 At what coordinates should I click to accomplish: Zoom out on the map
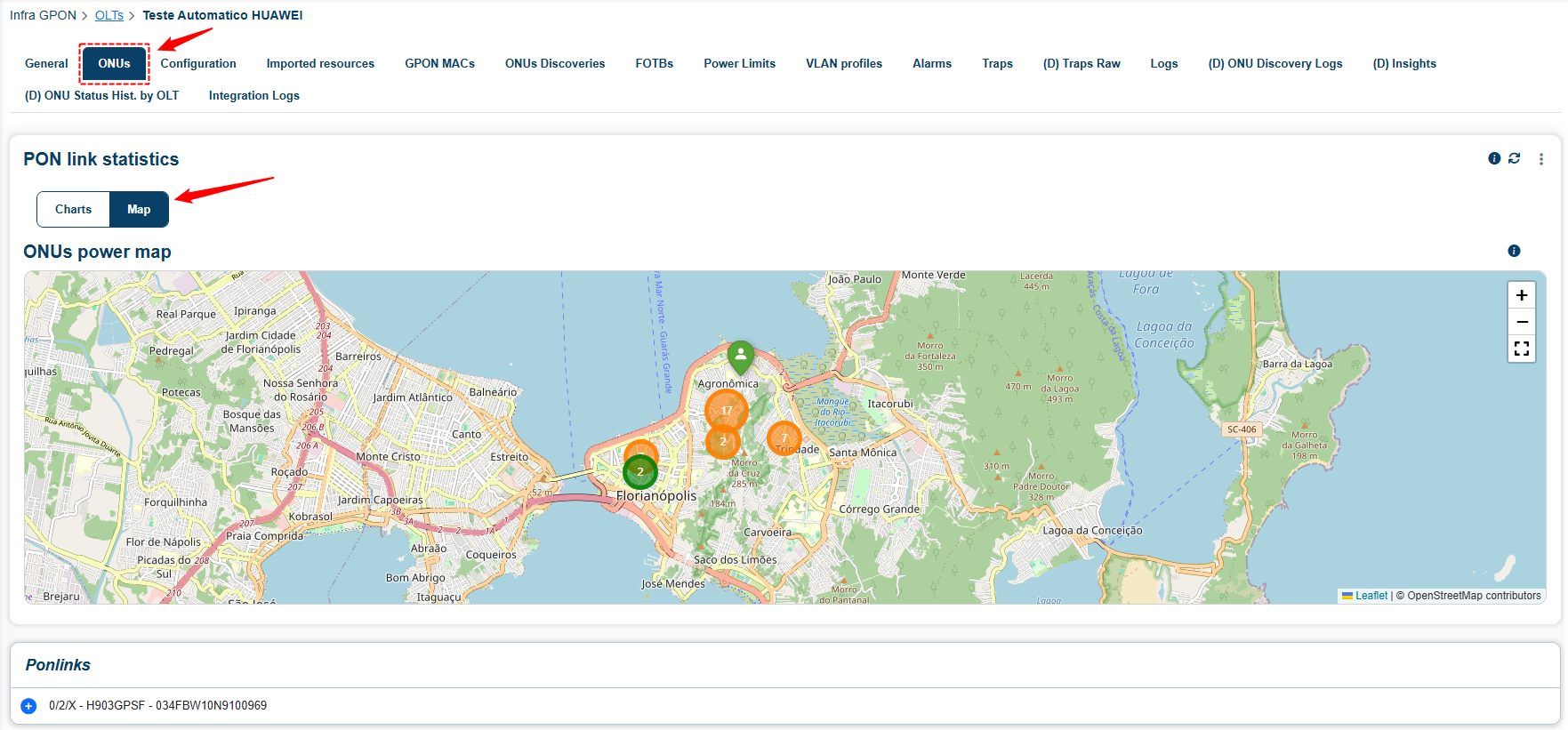pyautogui.click(x=1522, y=322)
